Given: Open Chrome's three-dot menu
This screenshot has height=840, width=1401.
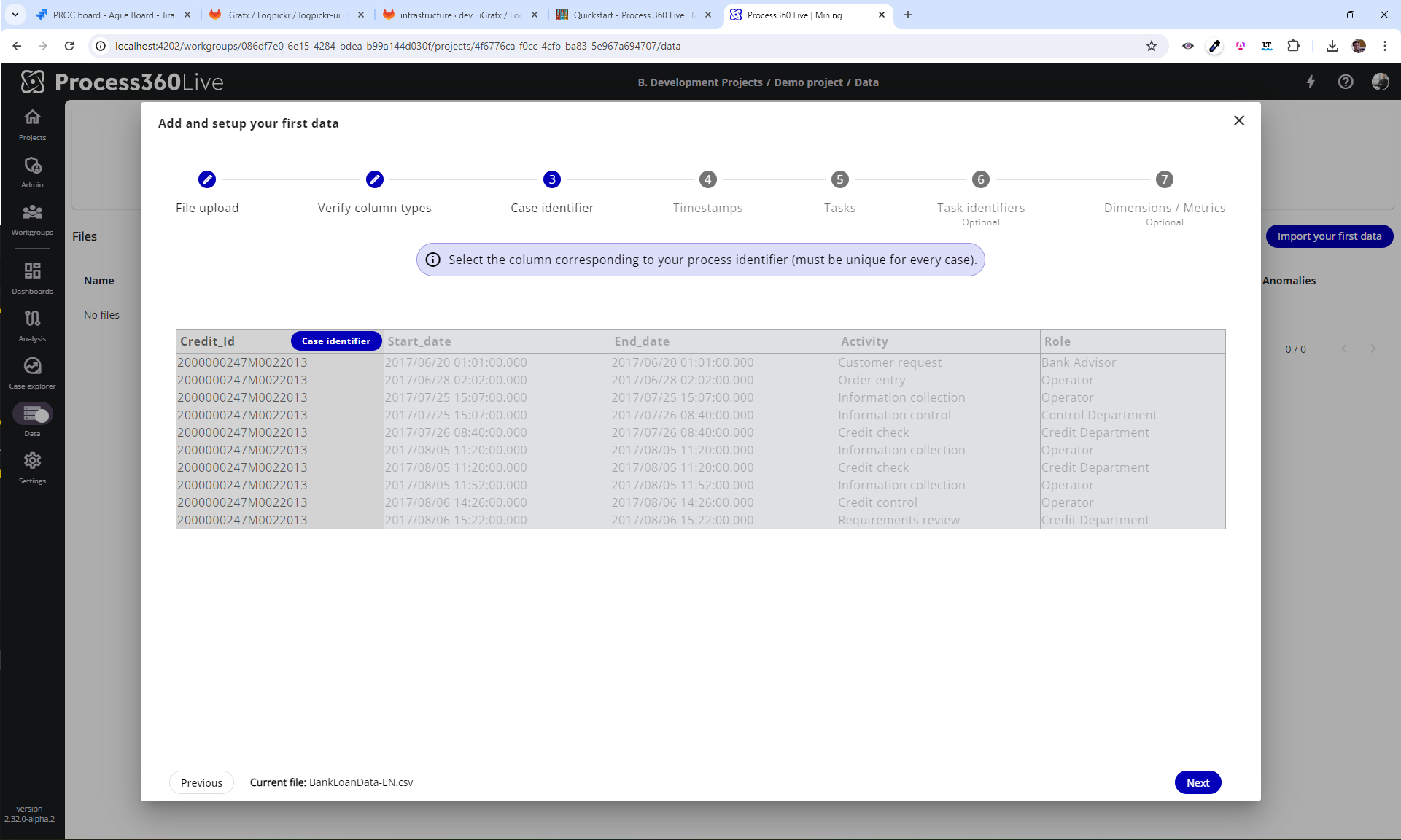Looking at the screenshot, I should [1385, 46].
